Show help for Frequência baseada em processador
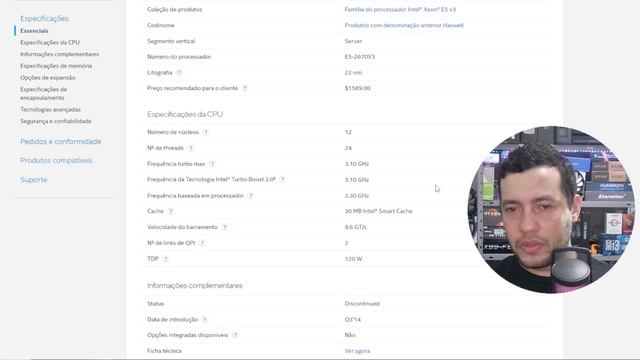Screen dimensions: 640x360 (251, 196)
